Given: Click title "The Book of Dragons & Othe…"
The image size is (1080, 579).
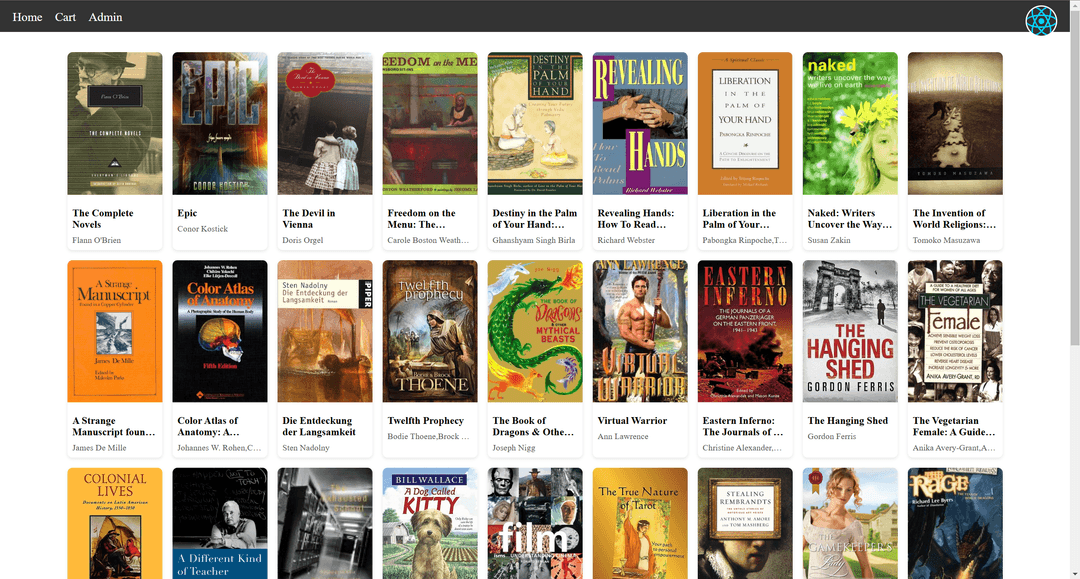Looking at the screenshot, I should (x=533, y=426).
